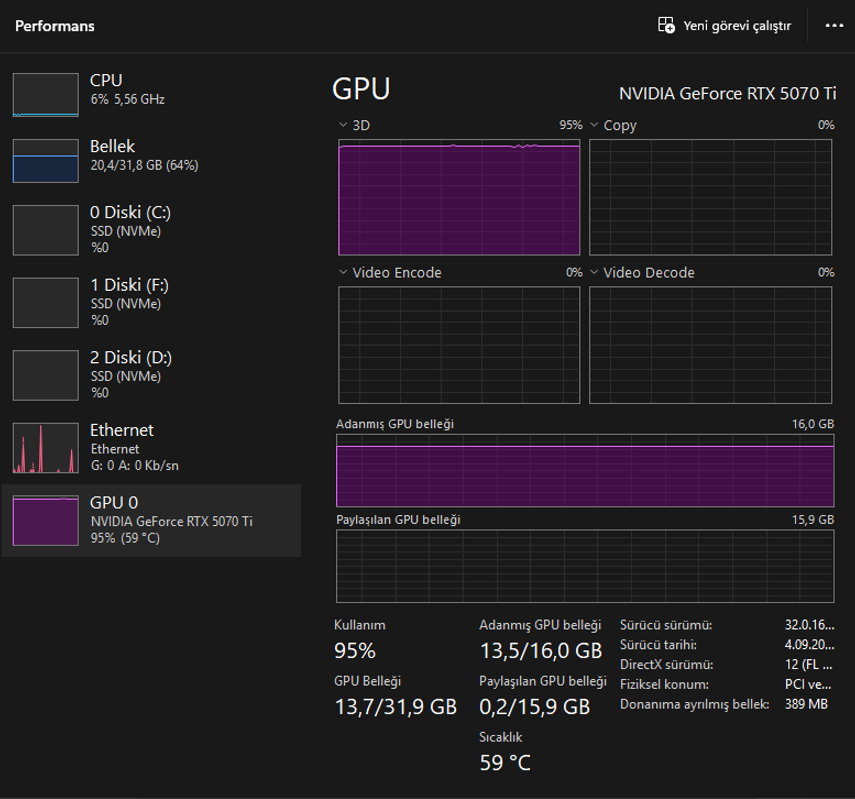Open the Video Decode graph dropdown
855x799 pixels.
coord(594,272)
